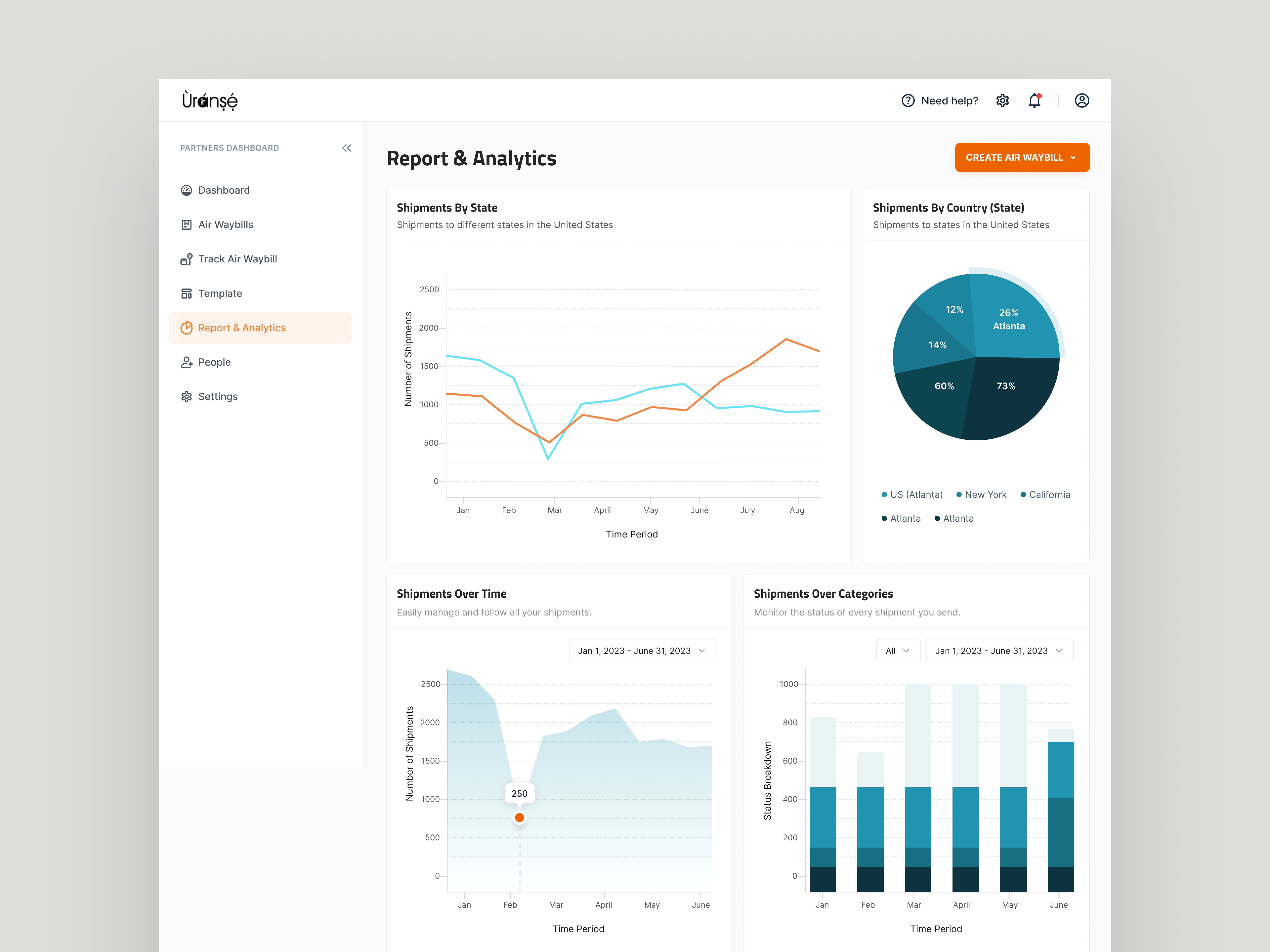
Task: Click the June bar in categories chart
Action: [x=1061, y=810]
